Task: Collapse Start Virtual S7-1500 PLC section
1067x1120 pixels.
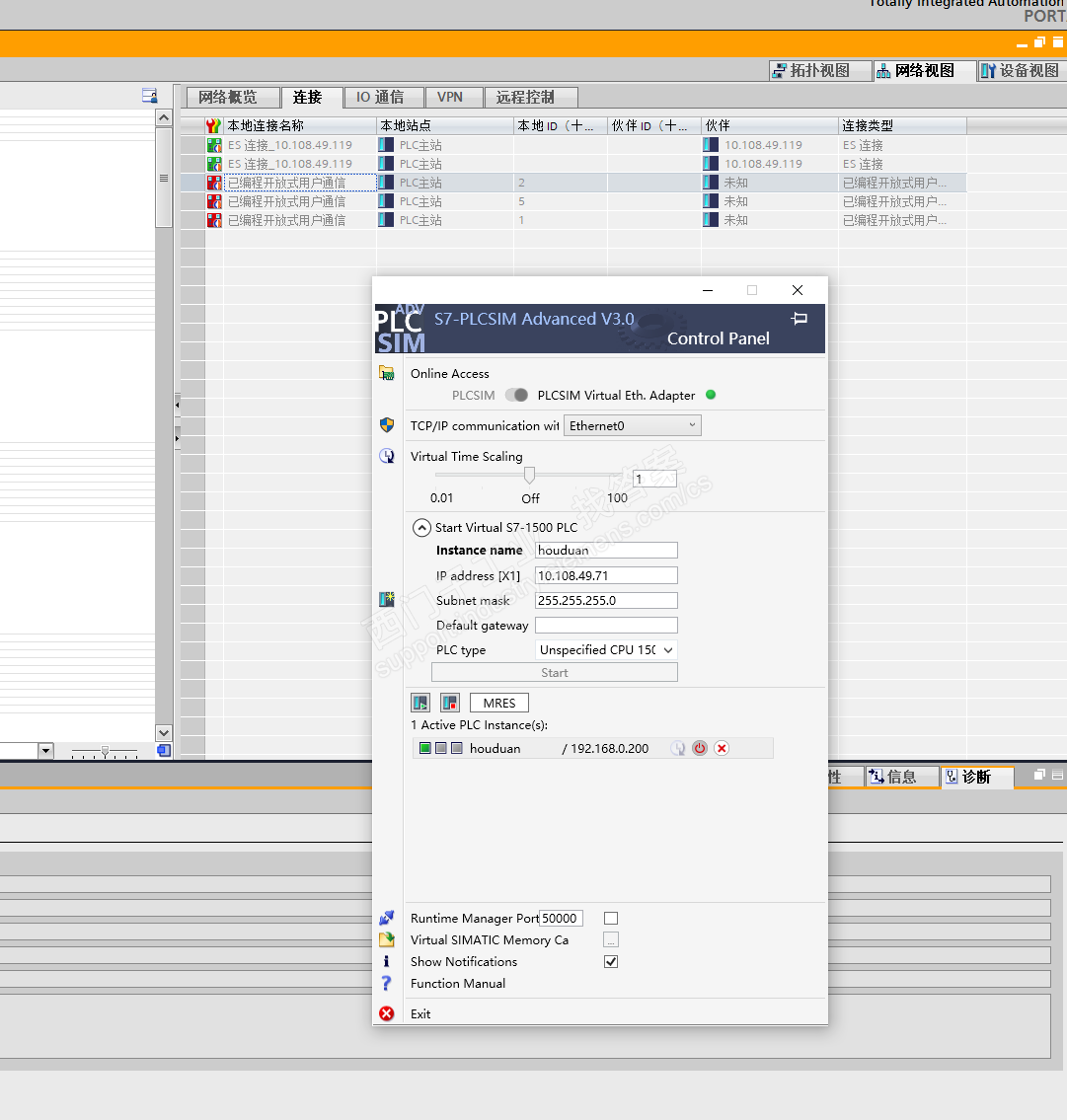Action: coord(421,527)
